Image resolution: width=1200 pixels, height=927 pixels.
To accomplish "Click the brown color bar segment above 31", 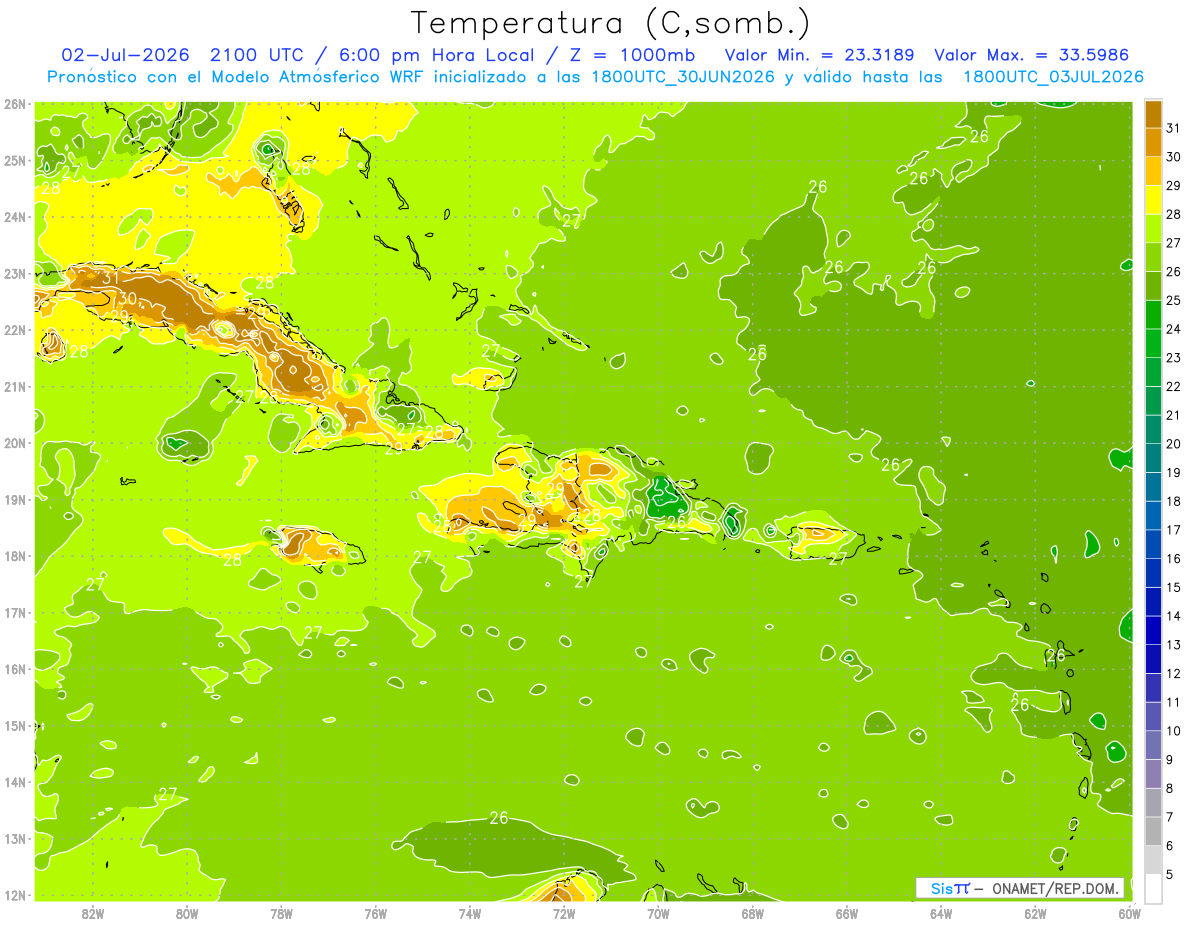I will point(1153,115).
